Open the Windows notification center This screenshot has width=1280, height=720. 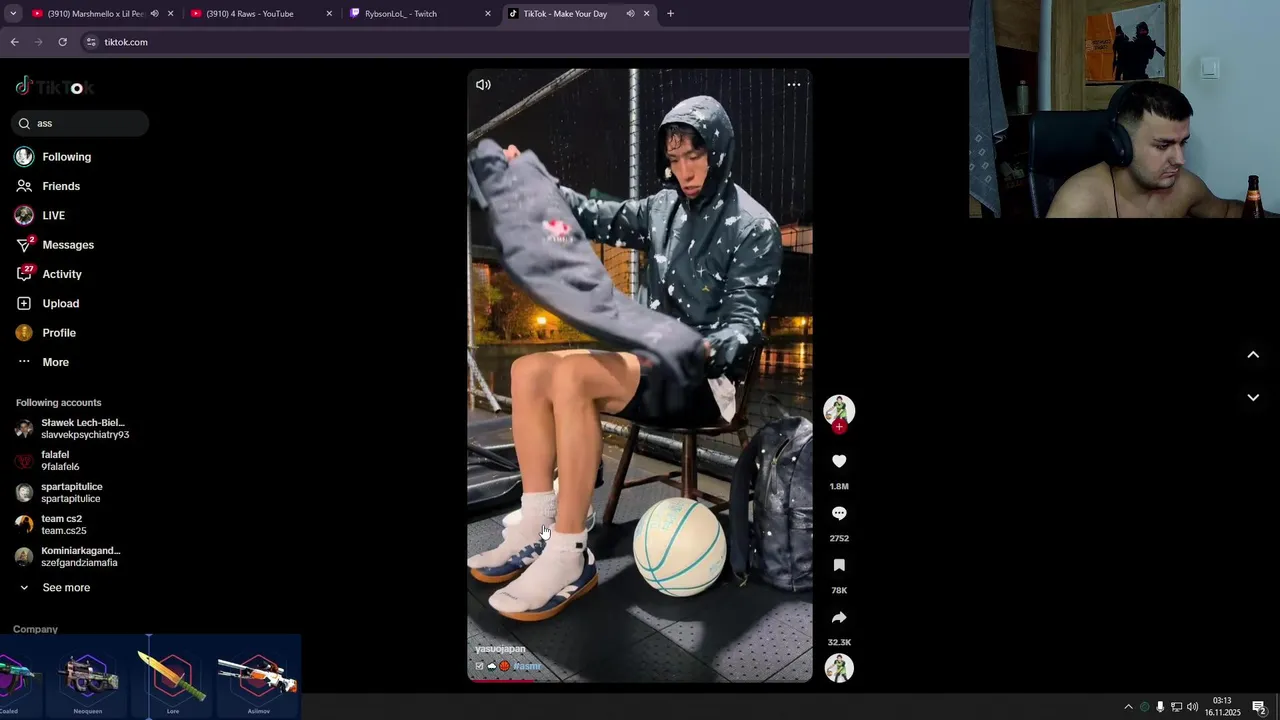pyautogui.click(x=1259, y=707)
